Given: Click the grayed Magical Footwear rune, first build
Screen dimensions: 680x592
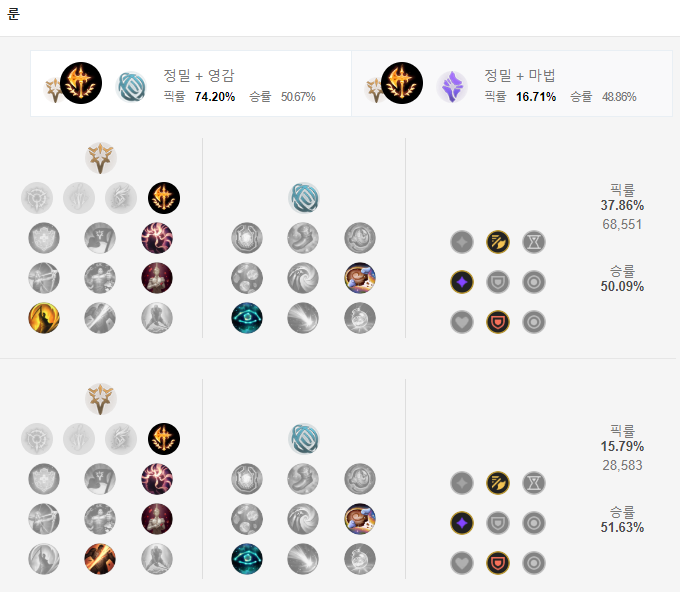Looking at the screenshot, I should point(303,238).
